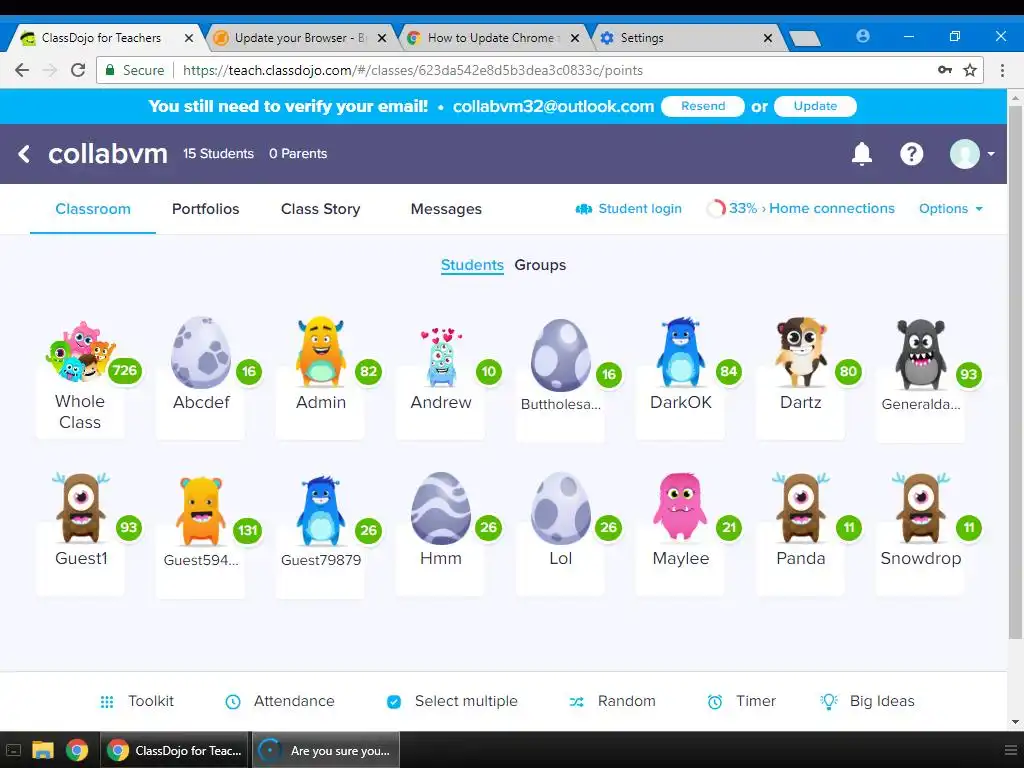The height and width of the screenshot is (768, 1024).
Task: Close the Settings browser tab
Action: pos(768,39)
